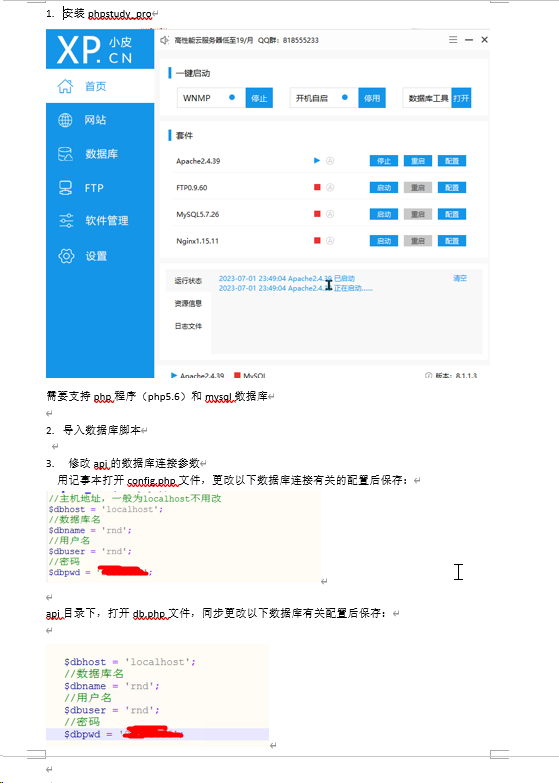Image resolution: width=559 pixels, height=783 pixels.
Task: Start the MySQL5.7.26 service
Action: tap(384, 214)
